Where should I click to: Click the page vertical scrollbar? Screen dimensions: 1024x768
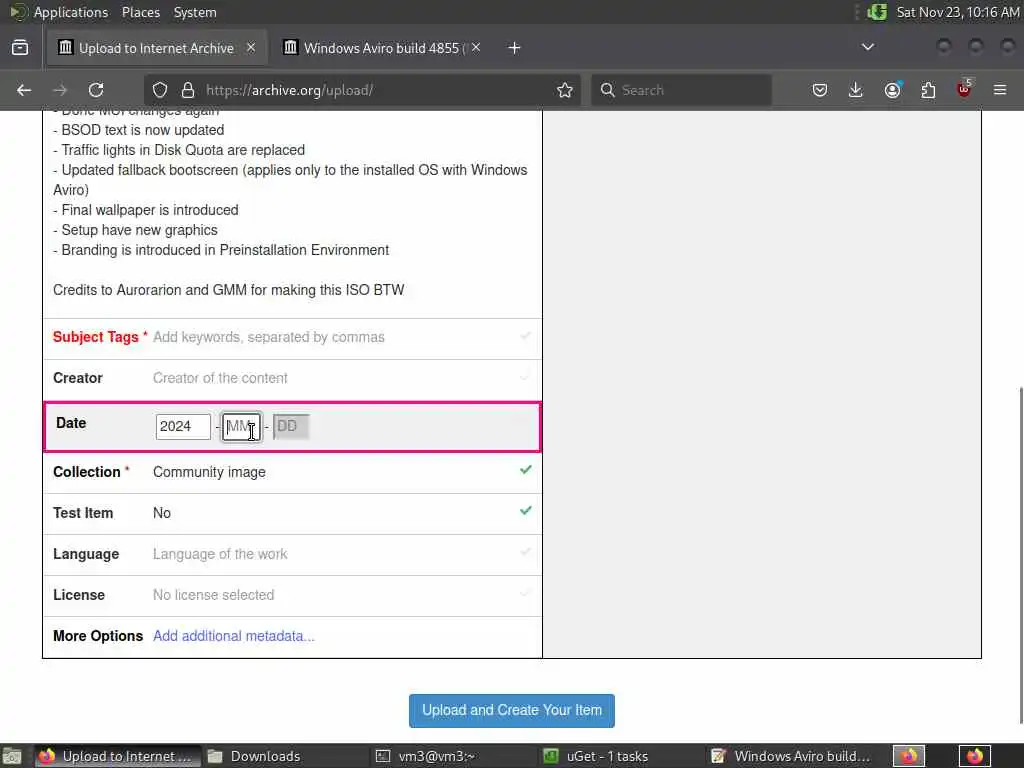coord(1021,555)
